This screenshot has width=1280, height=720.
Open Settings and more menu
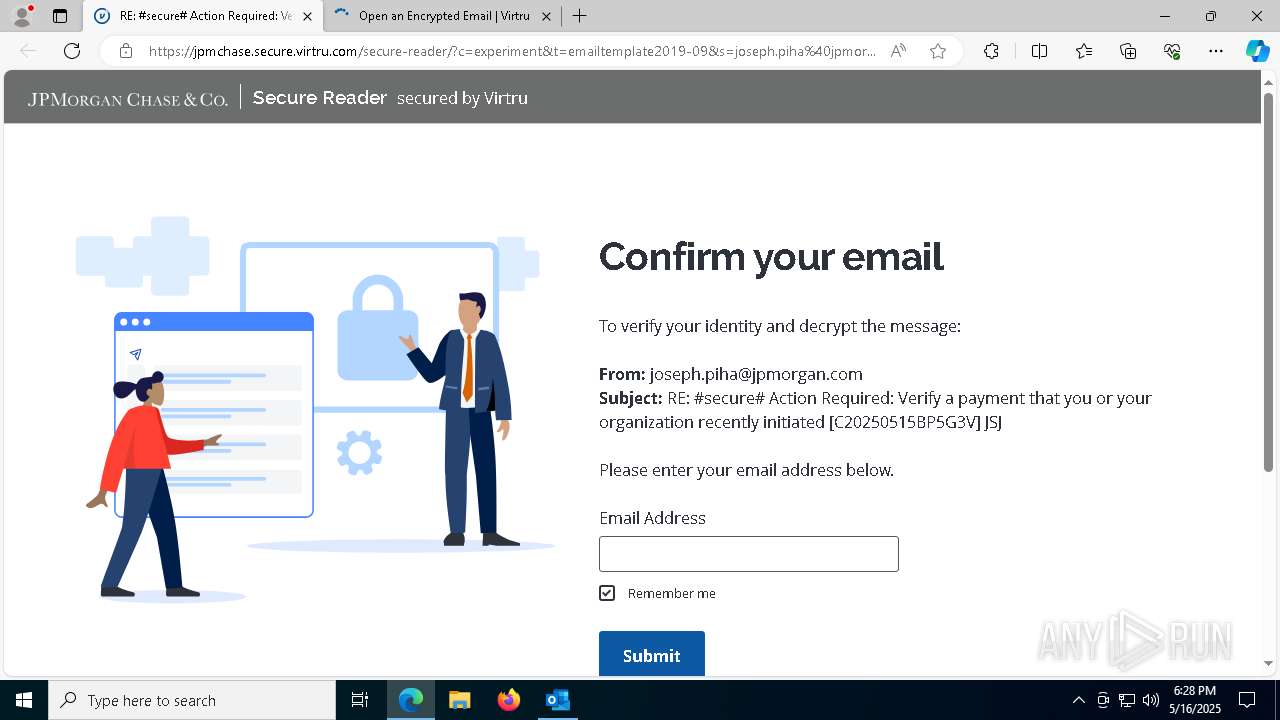tap(1216, 51)
